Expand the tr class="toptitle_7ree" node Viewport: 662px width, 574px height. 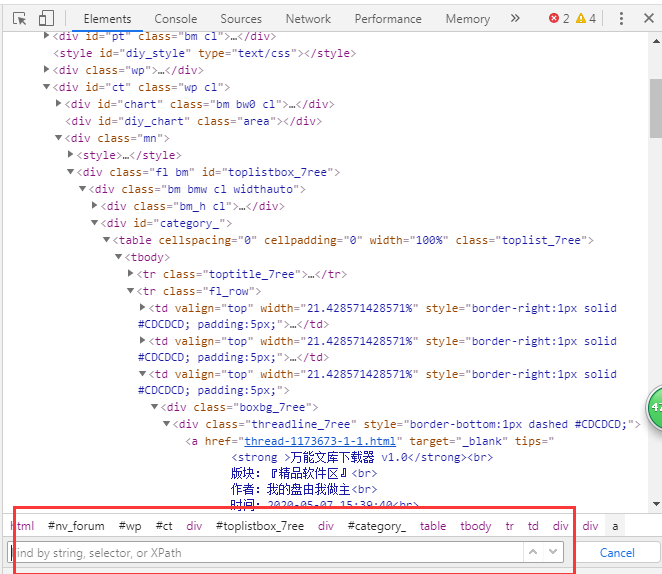131,273
